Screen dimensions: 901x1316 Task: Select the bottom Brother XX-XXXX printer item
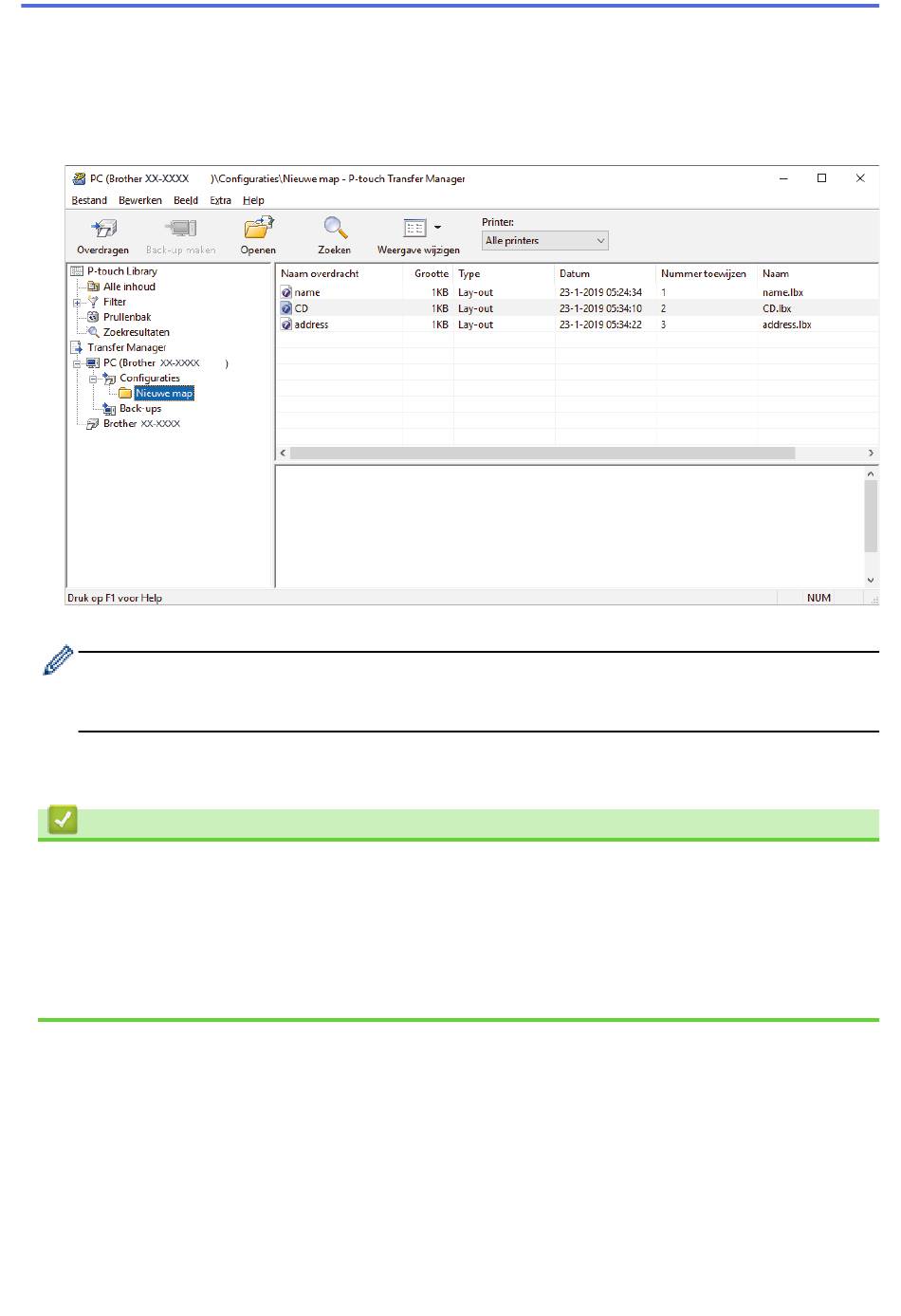click(x=141, y=424)
